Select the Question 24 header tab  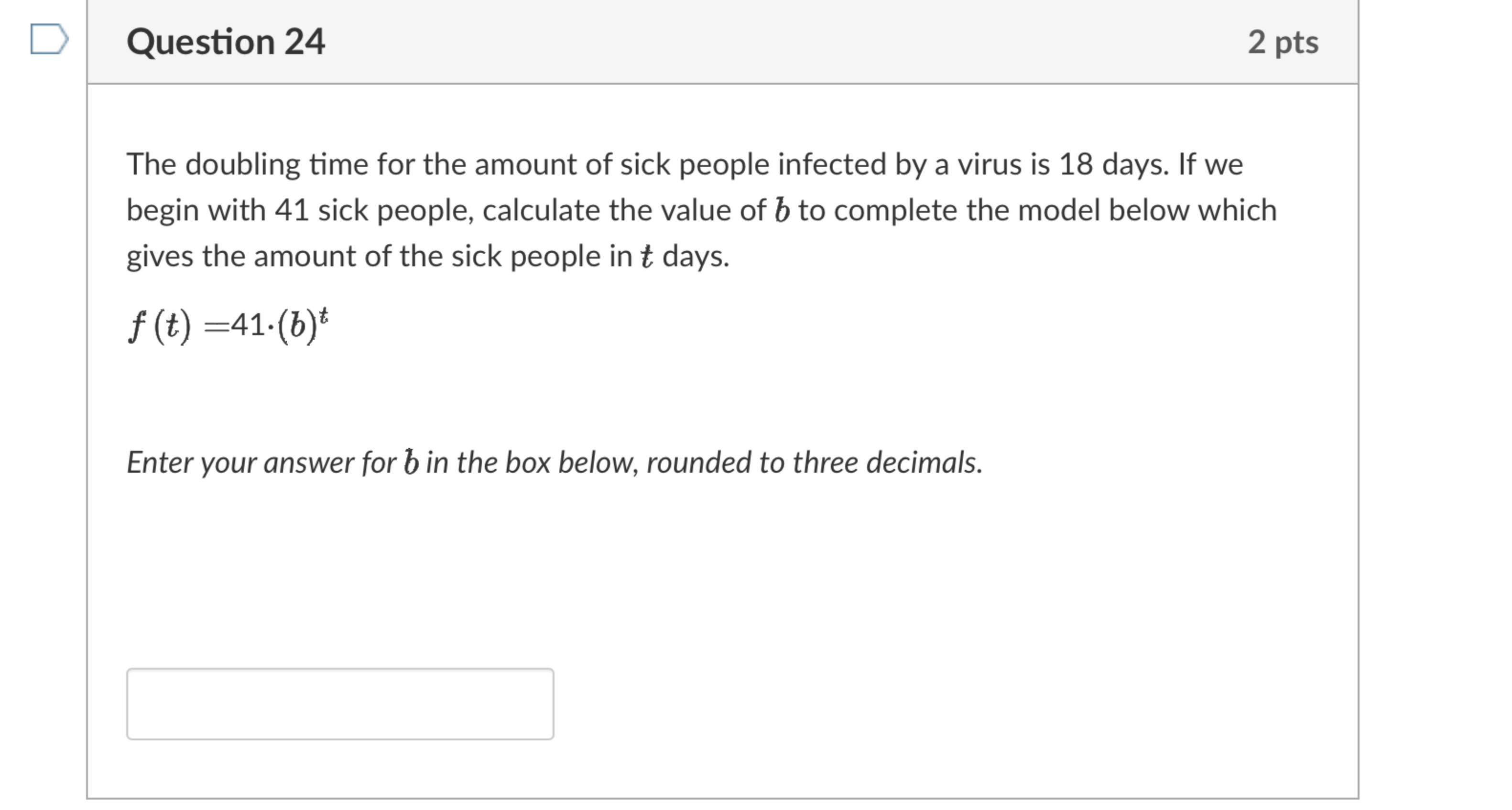tap(226, 41)
